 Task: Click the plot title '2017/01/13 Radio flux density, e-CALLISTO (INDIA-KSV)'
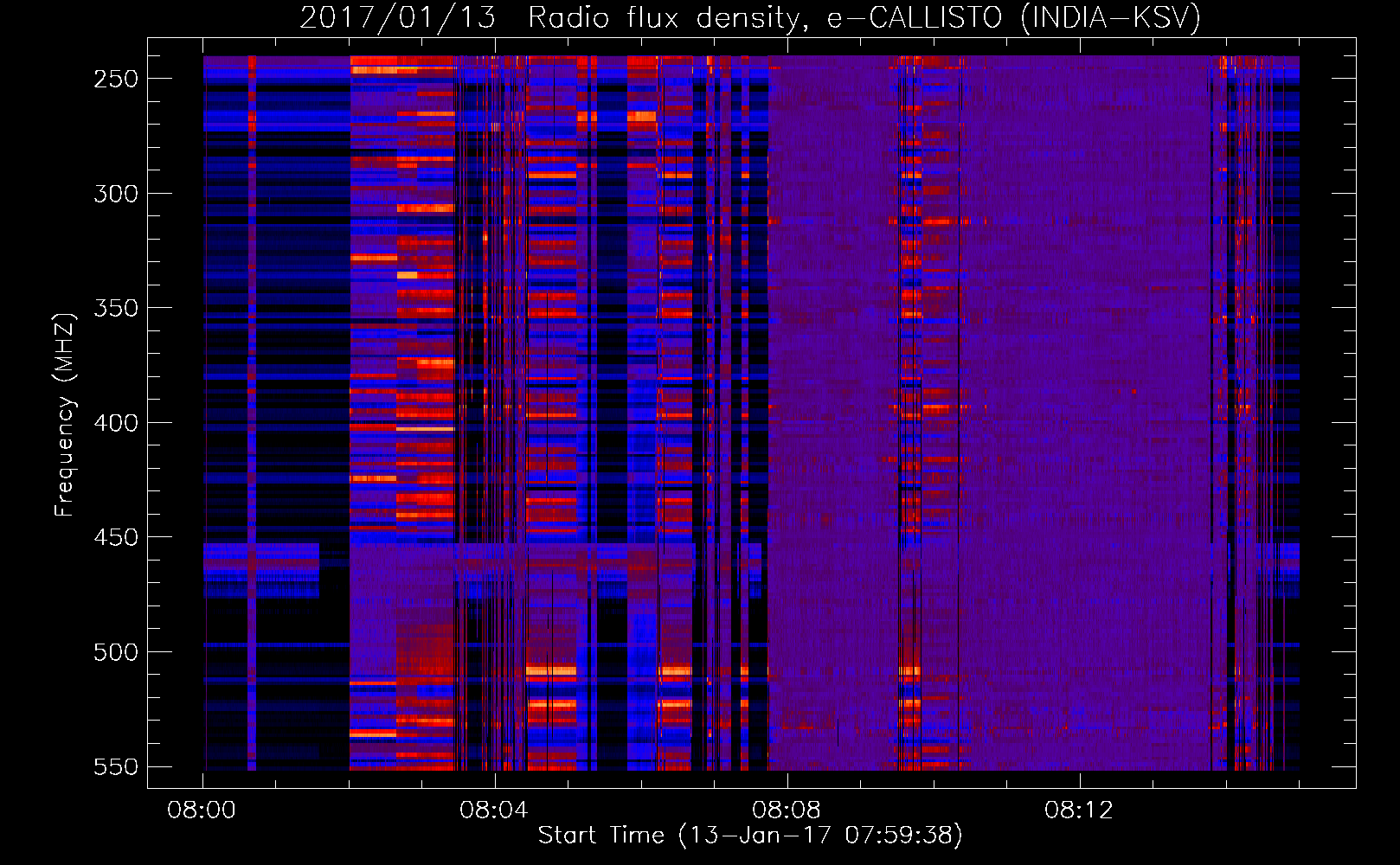tap(750, 18)
